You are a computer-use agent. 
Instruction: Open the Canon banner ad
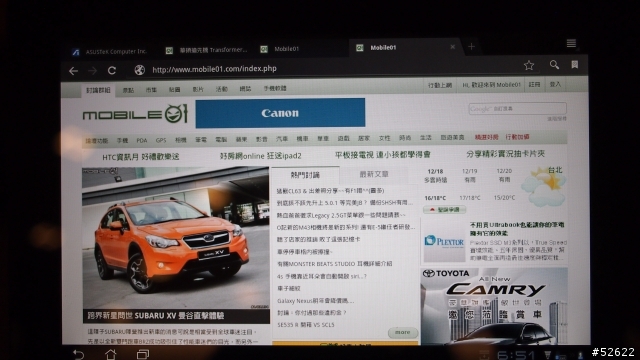click(280, 113)
